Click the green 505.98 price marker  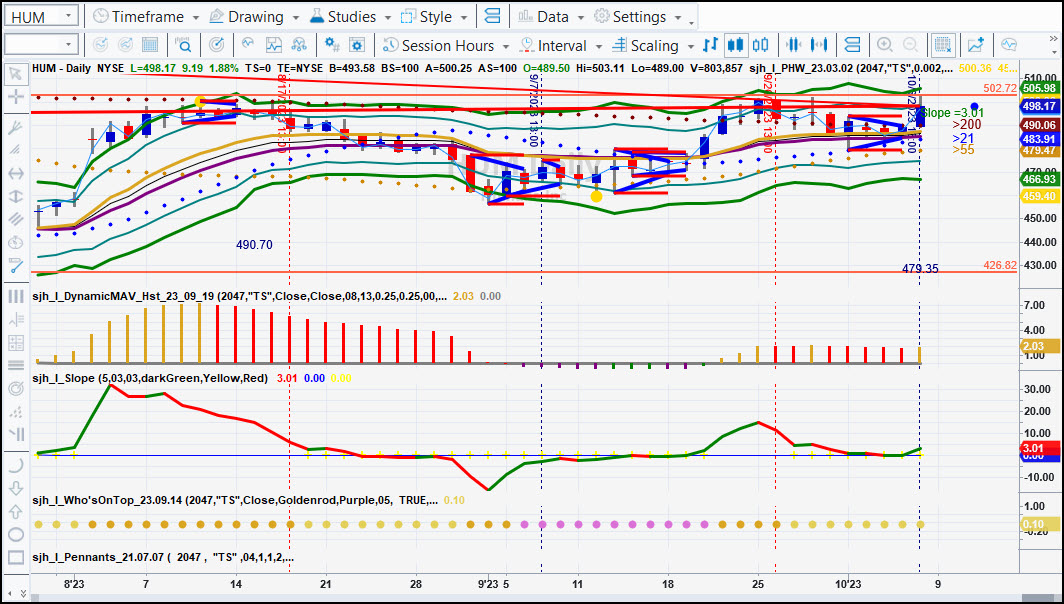[1039, 88]
